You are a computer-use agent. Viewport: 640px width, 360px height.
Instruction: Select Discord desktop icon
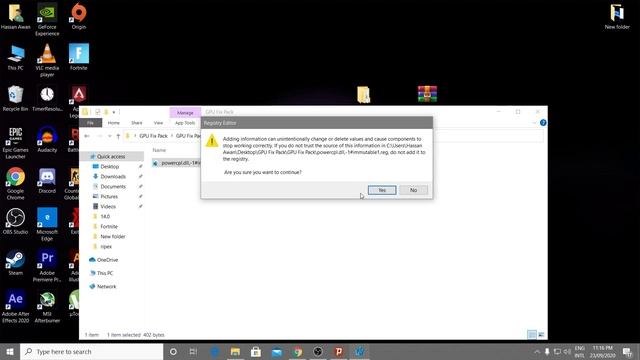tap(47, 180)
